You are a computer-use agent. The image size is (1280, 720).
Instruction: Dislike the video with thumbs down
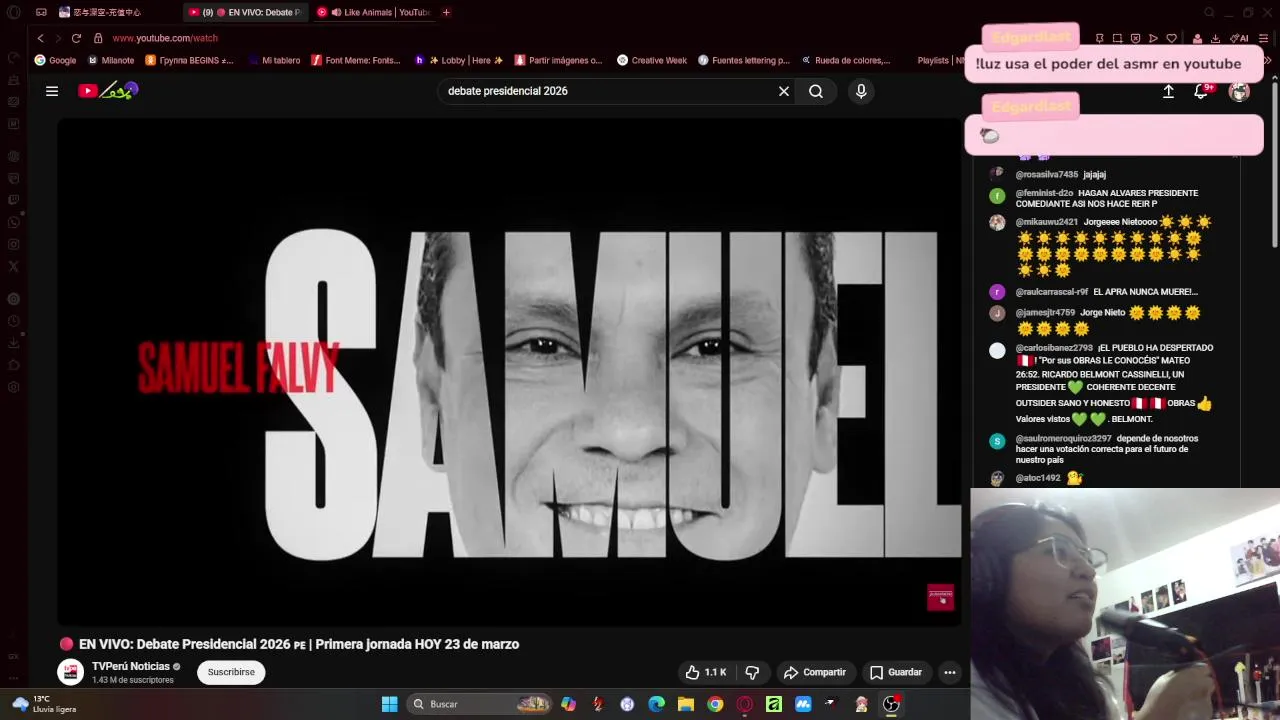[752, 672]
